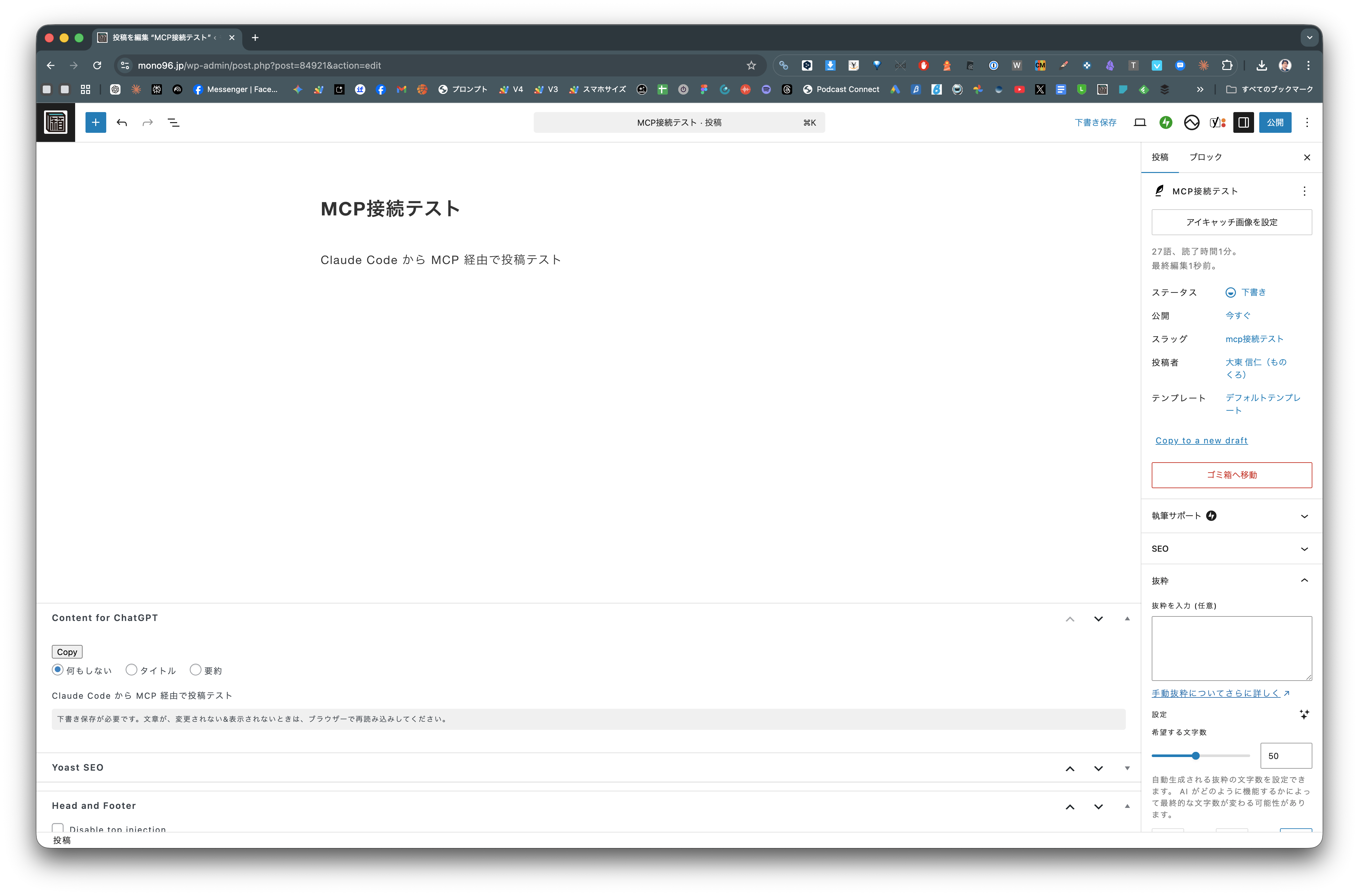
Task: Click the 抜粋 excerpt text area
Action: pyautogui.click(x=1231, y=648)
